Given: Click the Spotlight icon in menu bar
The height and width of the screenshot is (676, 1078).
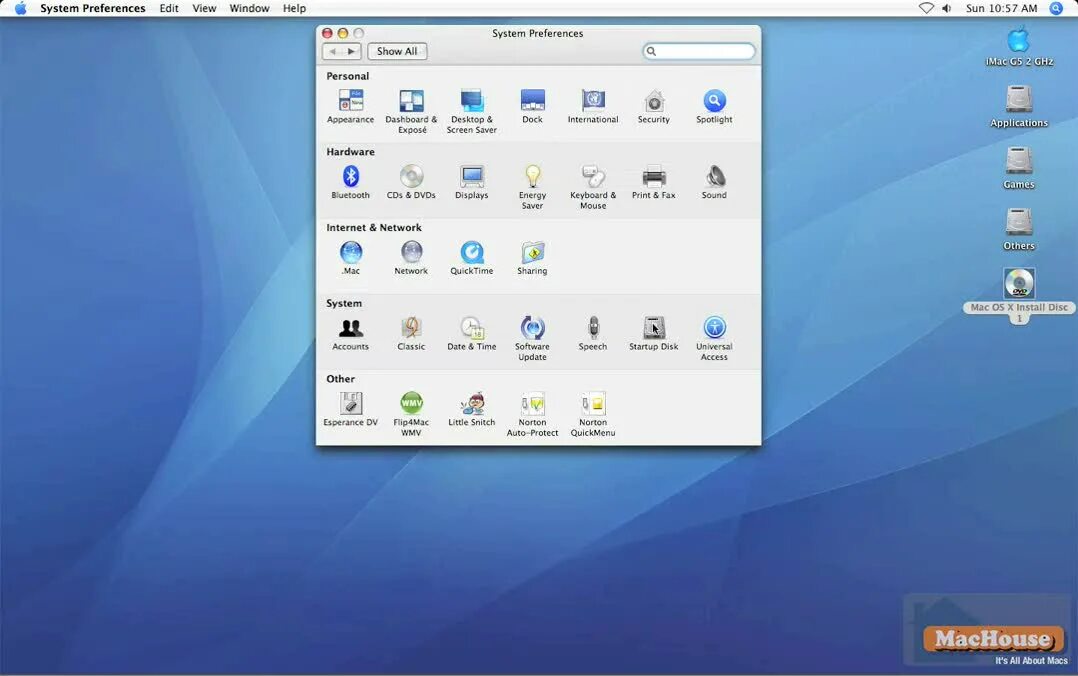Looking at the screenshot, I should pos(1057,8).
